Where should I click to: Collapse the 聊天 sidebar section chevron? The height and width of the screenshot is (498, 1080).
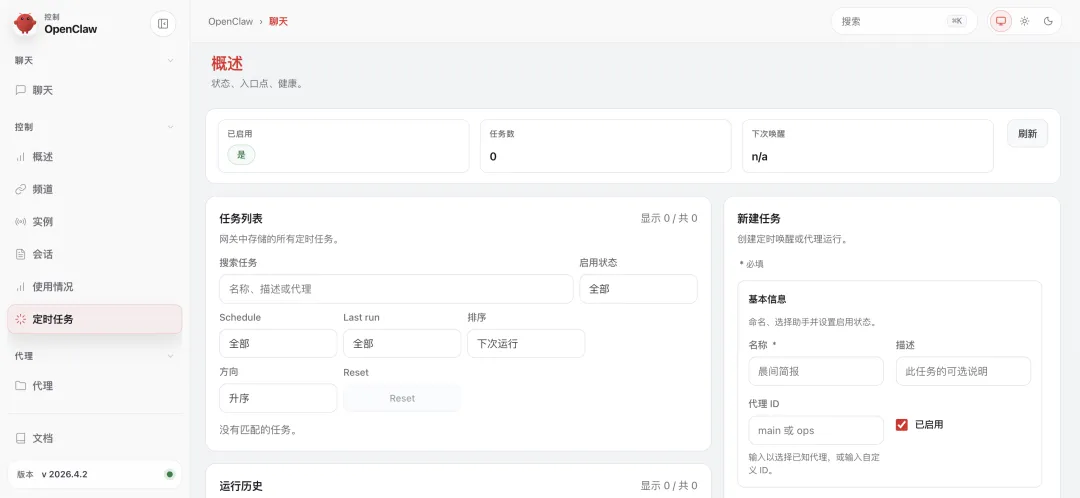point(171,61)
